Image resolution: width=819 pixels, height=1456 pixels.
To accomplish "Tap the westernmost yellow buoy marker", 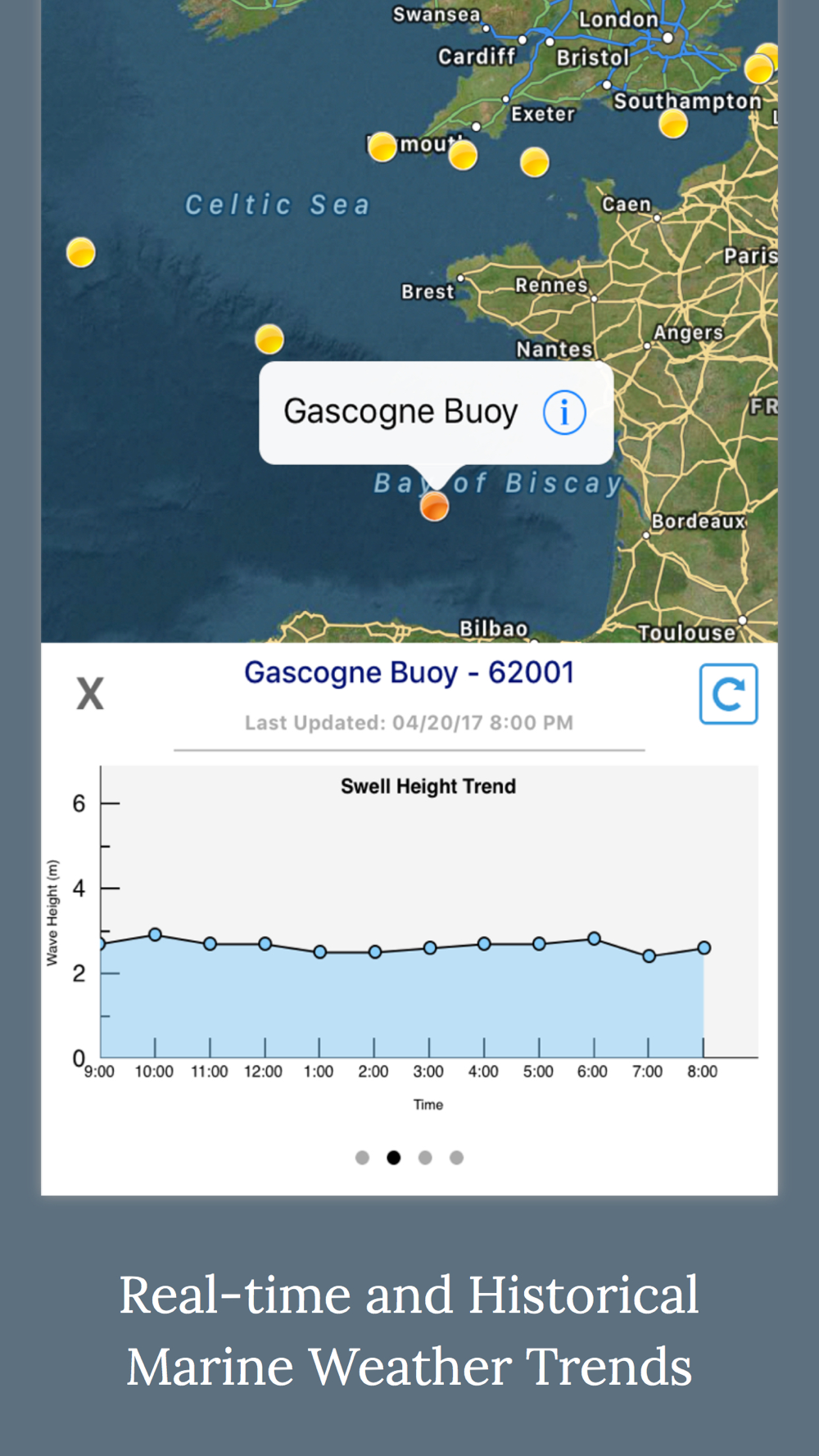I will point(81,252).
